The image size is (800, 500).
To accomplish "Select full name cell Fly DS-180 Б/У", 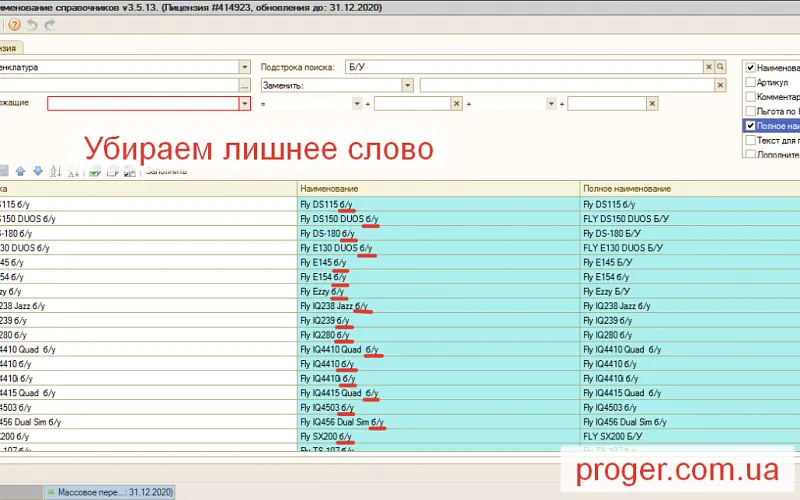I will pos(690,233).
